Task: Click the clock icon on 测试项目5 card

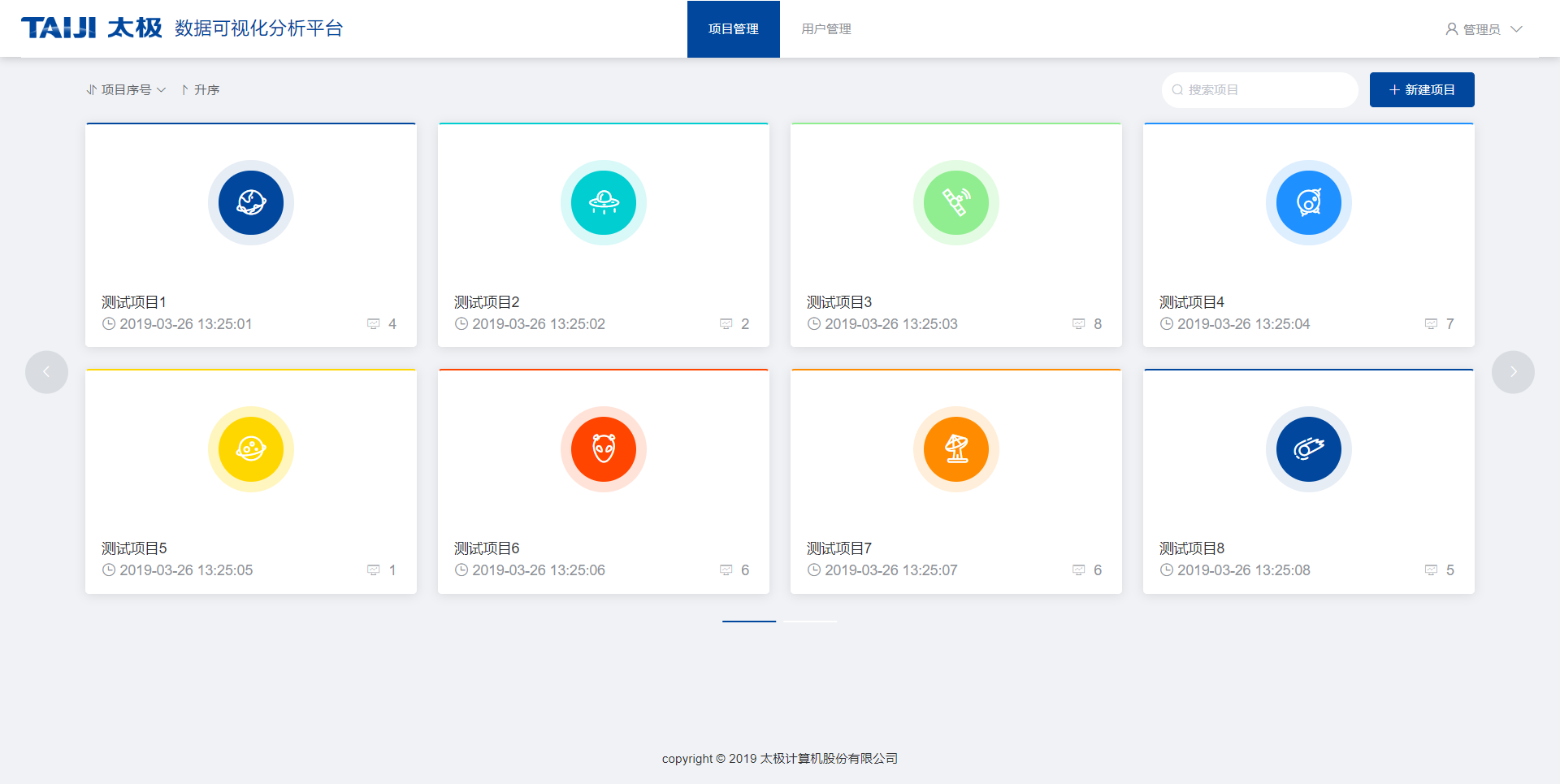Action: click(109, 570)
